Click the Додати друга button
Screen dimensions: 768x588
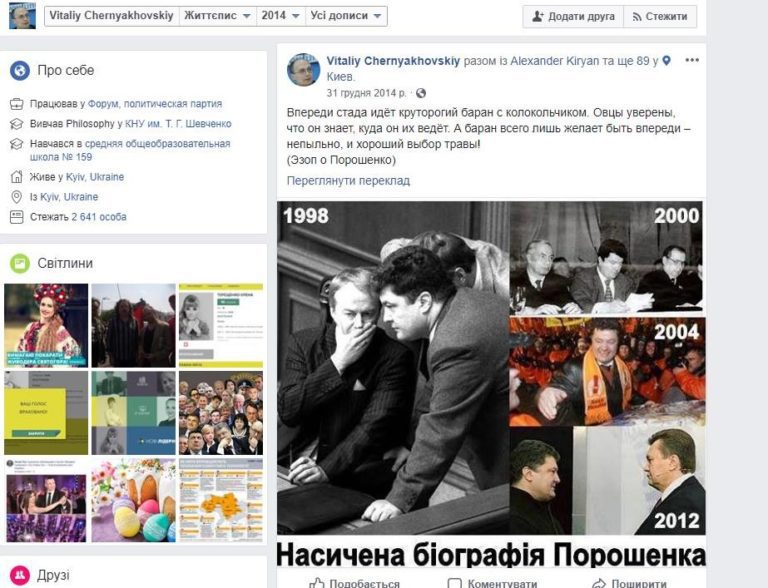573,17
